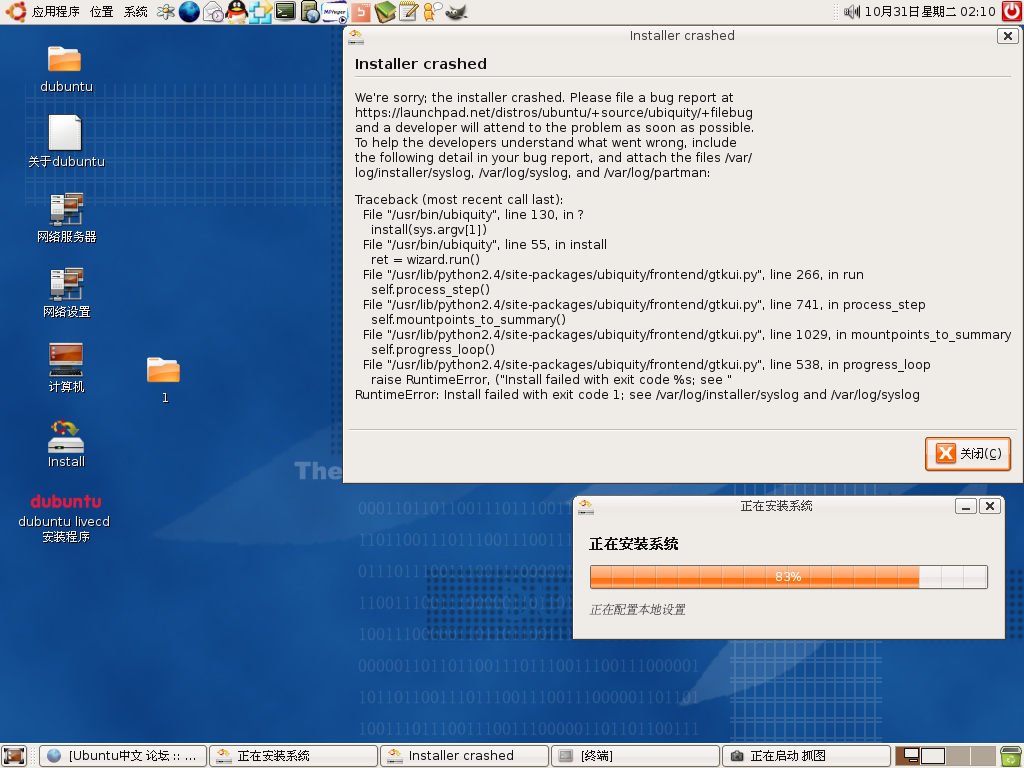Switch to first workspace in pager
The height and width of the screenshot is (768, 1024).
coord(908,756)
